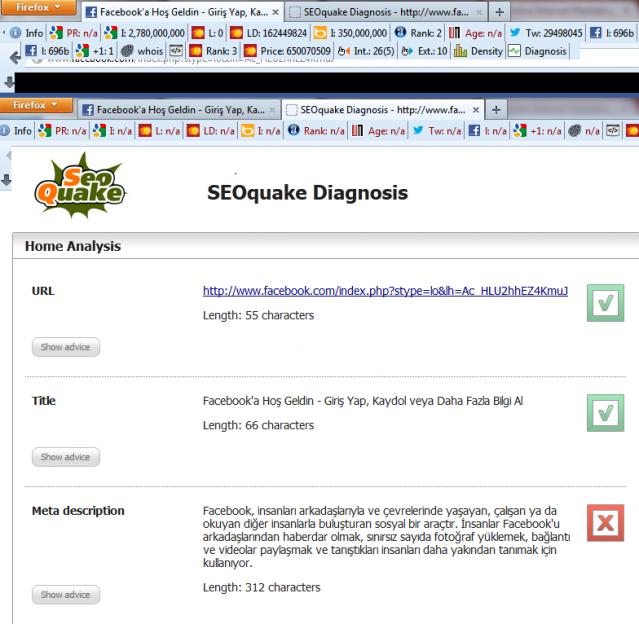This screenshot has height=624, width=639.
Task: Show external links Ext.: 10
Action: click(x=424, y=51)
